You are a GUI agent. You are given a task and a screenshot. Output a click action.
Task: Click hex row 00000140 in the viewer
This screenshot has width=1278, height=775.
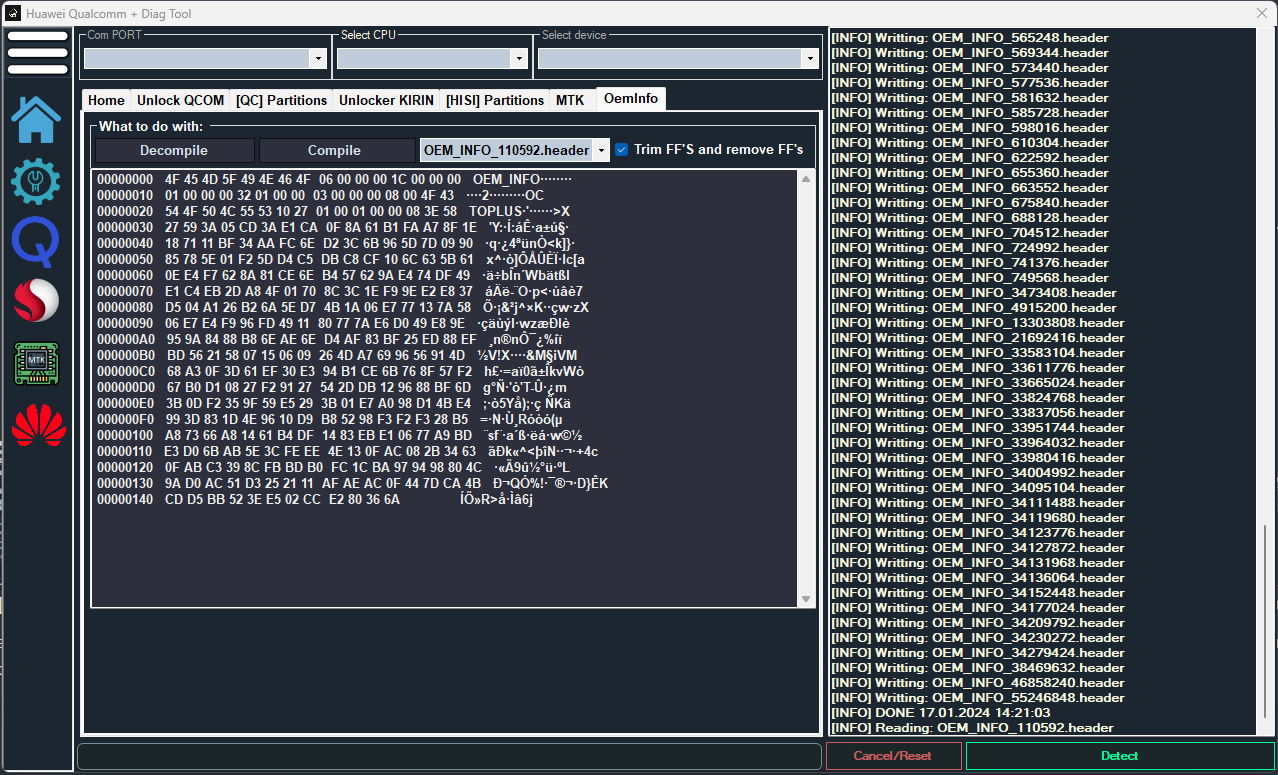tap(315, 499)
